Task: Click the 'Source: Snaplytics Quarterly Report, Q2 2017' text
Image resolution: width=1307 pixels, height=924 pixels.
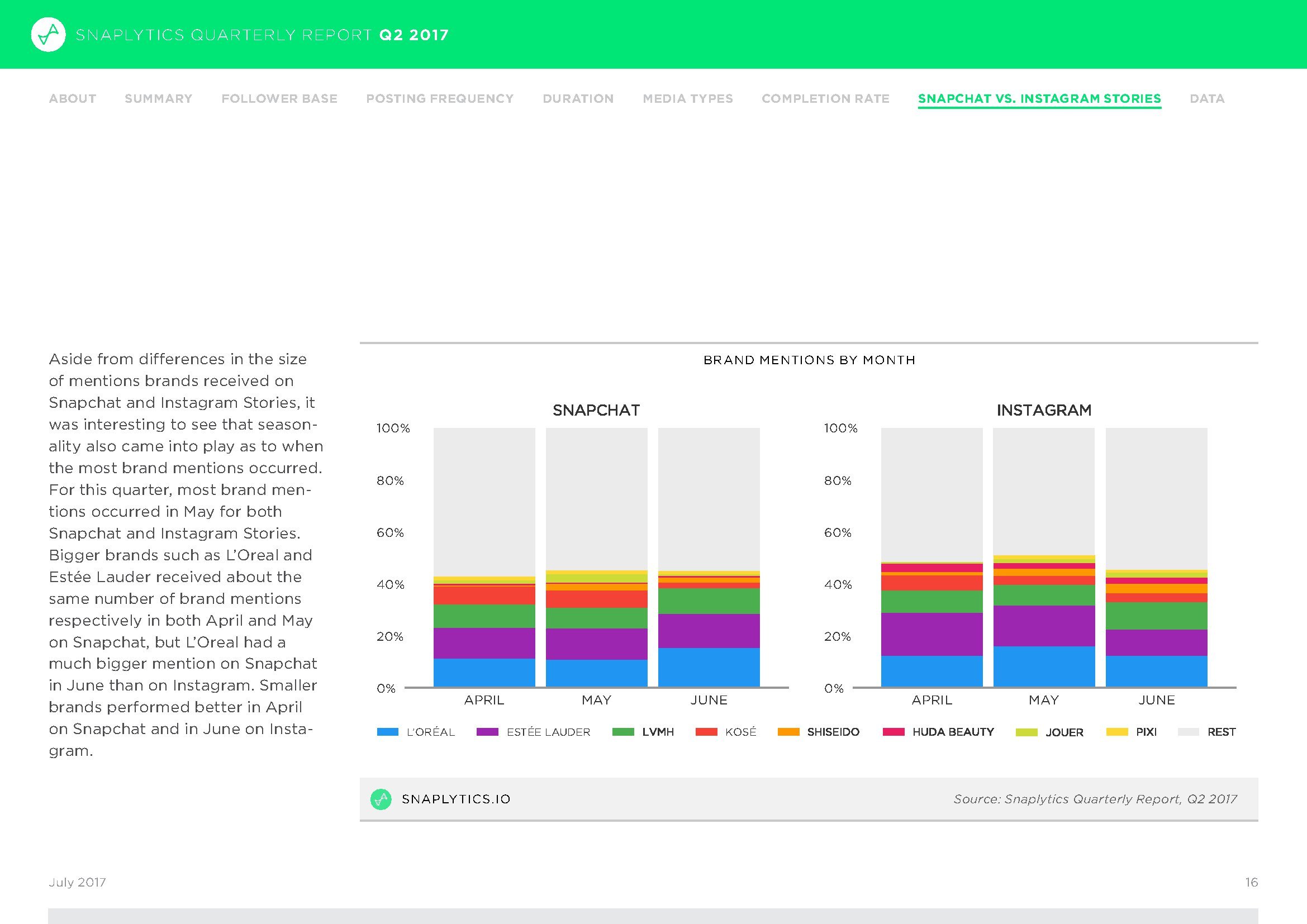Action: (x=1095, y=799)
